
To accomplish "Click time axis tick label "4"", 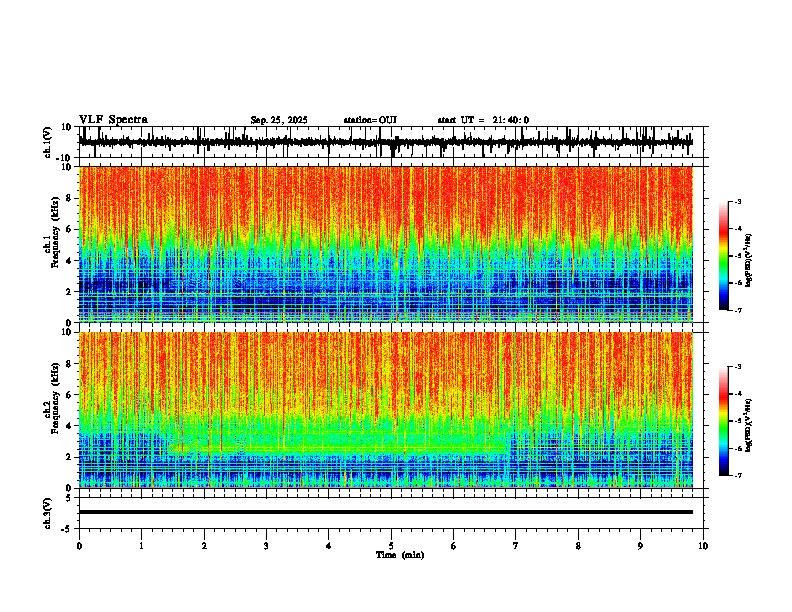I will click(329, 546).
